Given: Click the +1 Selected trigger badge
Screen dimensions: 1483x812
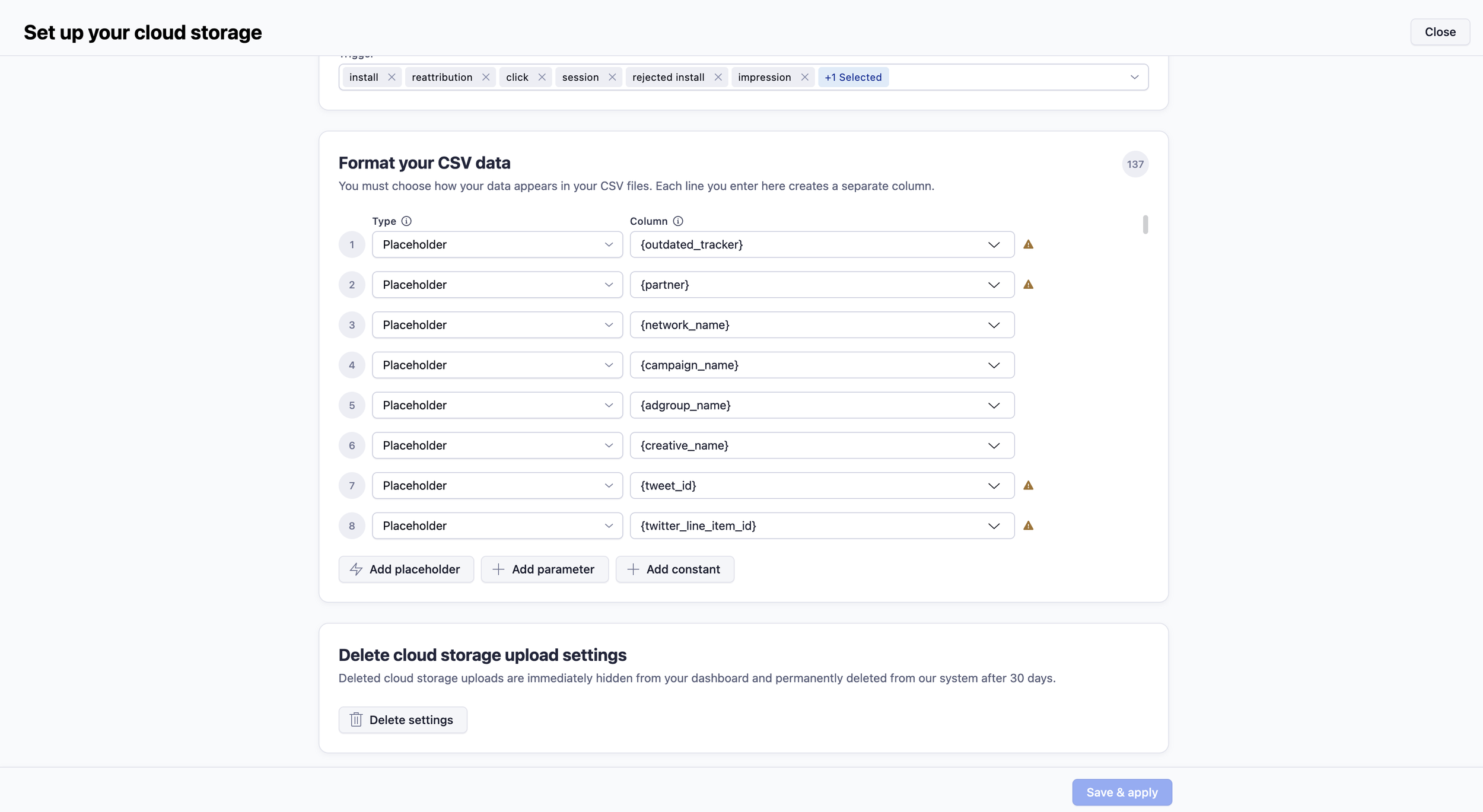Looking at the screenshot, I should (x=852, y=77).
